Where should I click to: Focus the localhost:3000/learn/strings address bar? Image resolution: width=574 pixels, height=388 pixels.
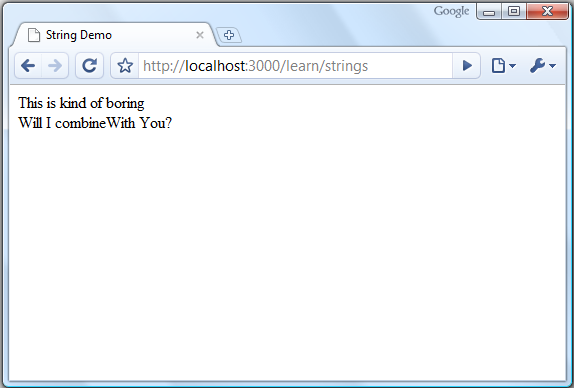[x=295, y=66]
